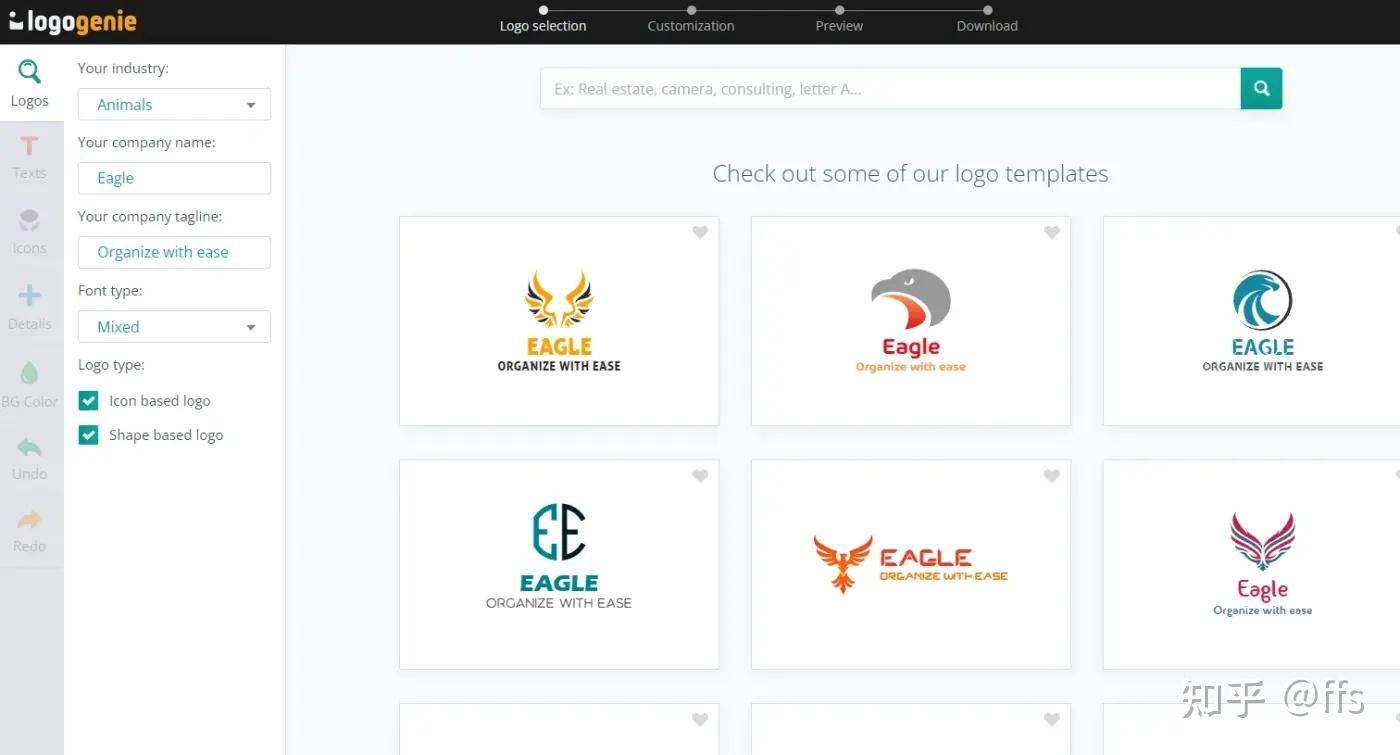Viewport: 1400px width, 755px height.
Task: Expand the industry dropdown showing Animals
Action: (x=174, y=104)
